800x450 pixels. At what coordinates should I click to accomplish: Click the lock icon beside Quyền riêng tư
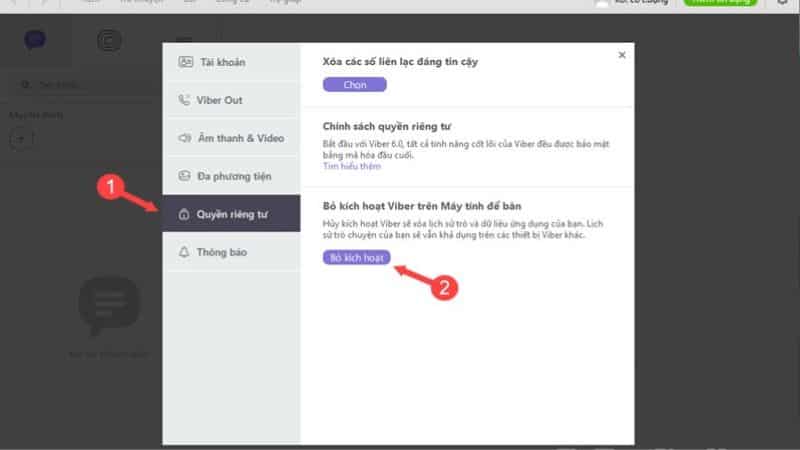[184, 214]
